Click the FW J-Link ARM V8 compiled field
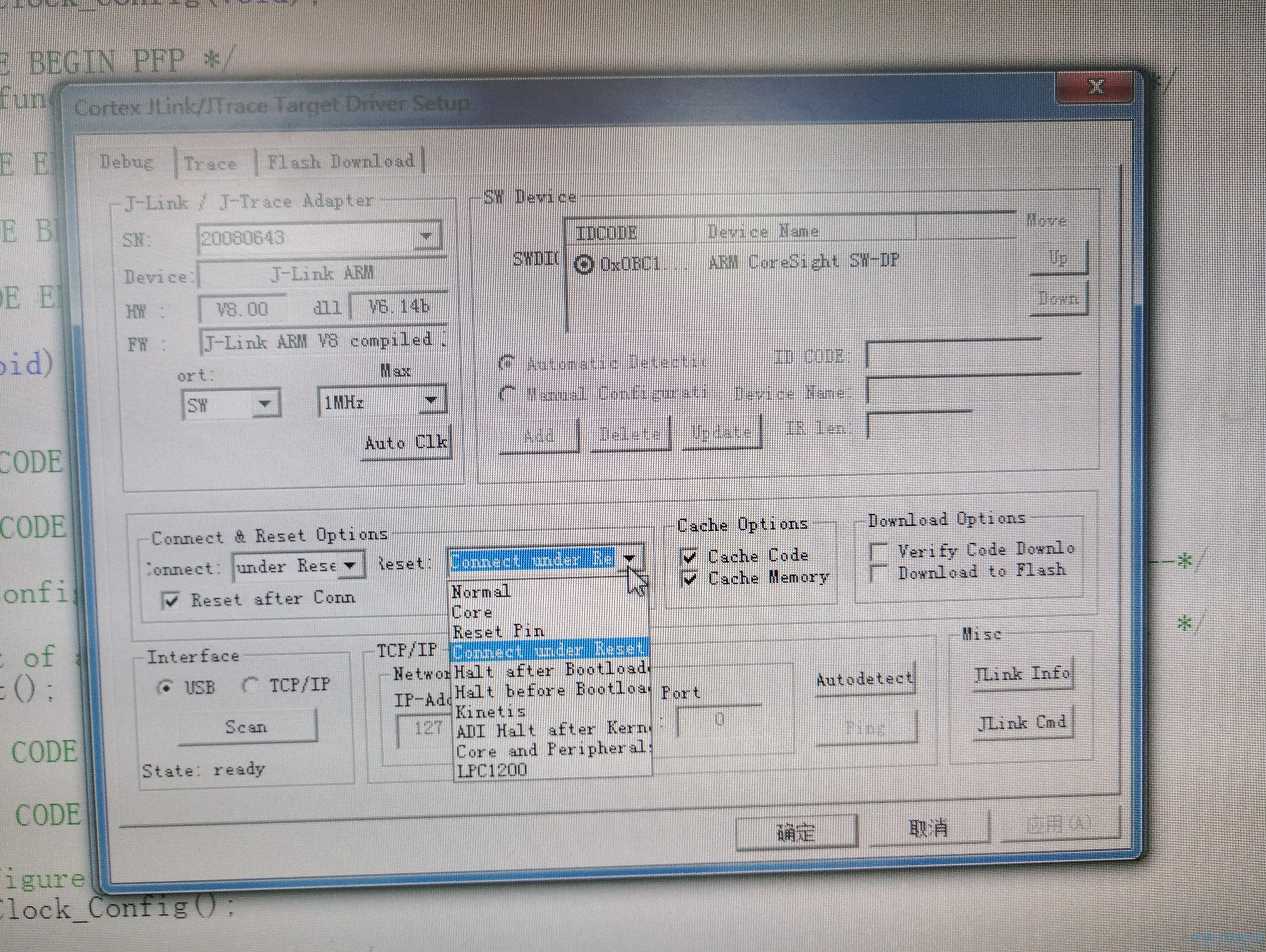The width and height of the screenshot is (1266, 952). click(323, 341)
